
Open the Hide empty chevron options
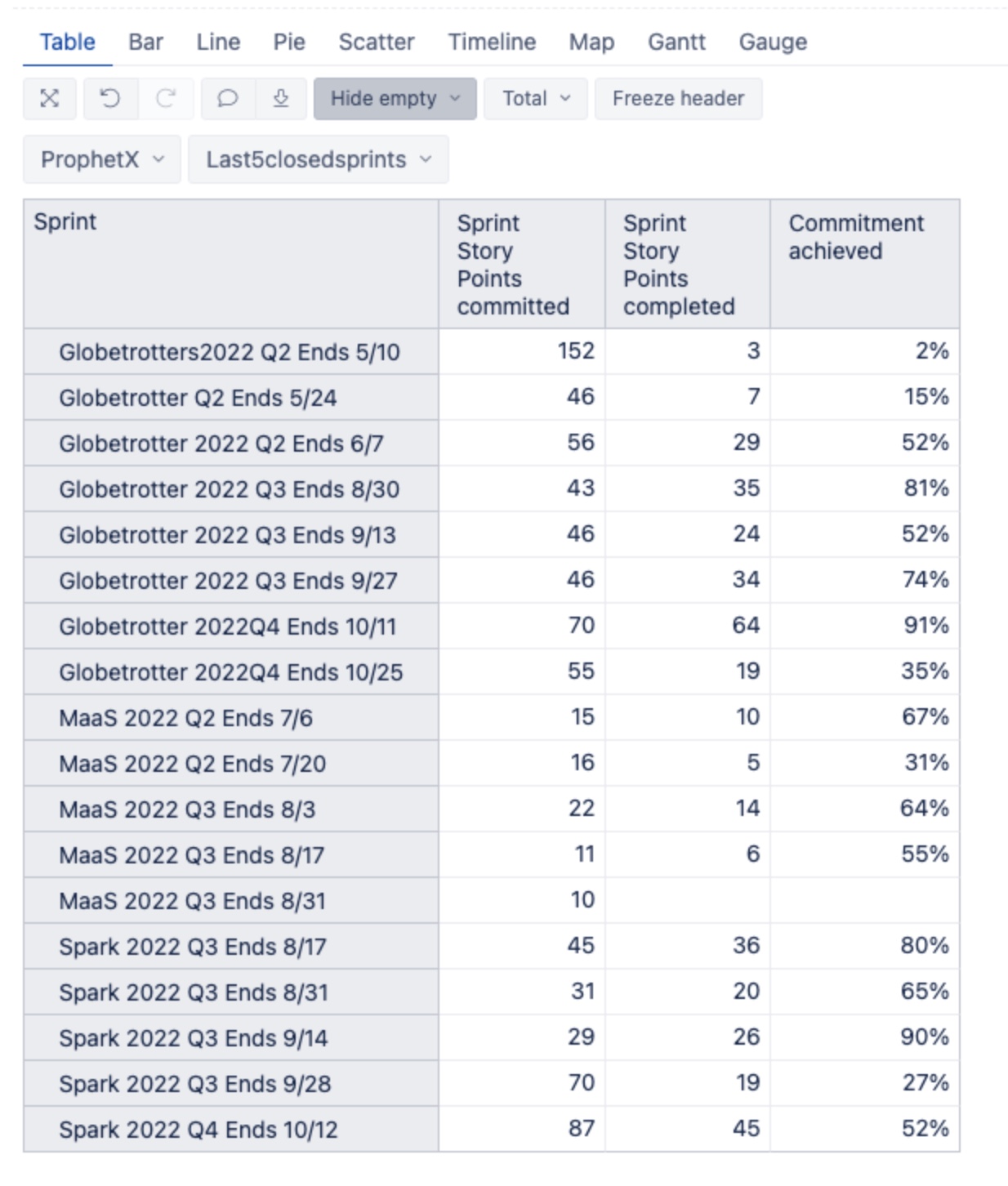coord(457,98)
